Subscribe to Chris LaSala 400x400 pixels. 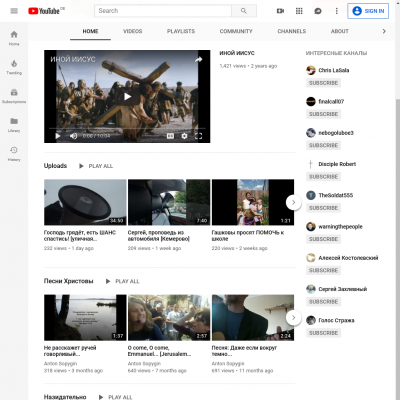point(323,83)
